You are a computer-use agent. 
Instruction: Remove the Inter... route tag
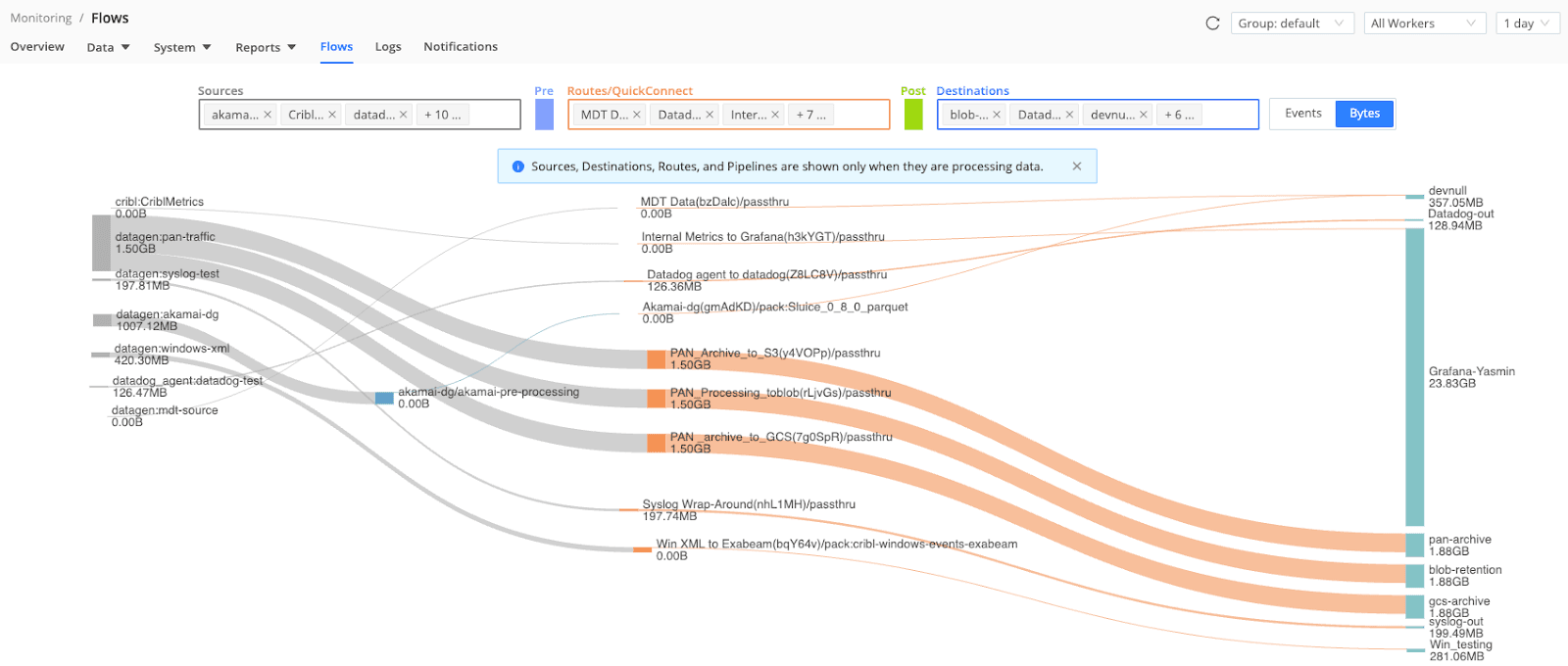point(775,115)
